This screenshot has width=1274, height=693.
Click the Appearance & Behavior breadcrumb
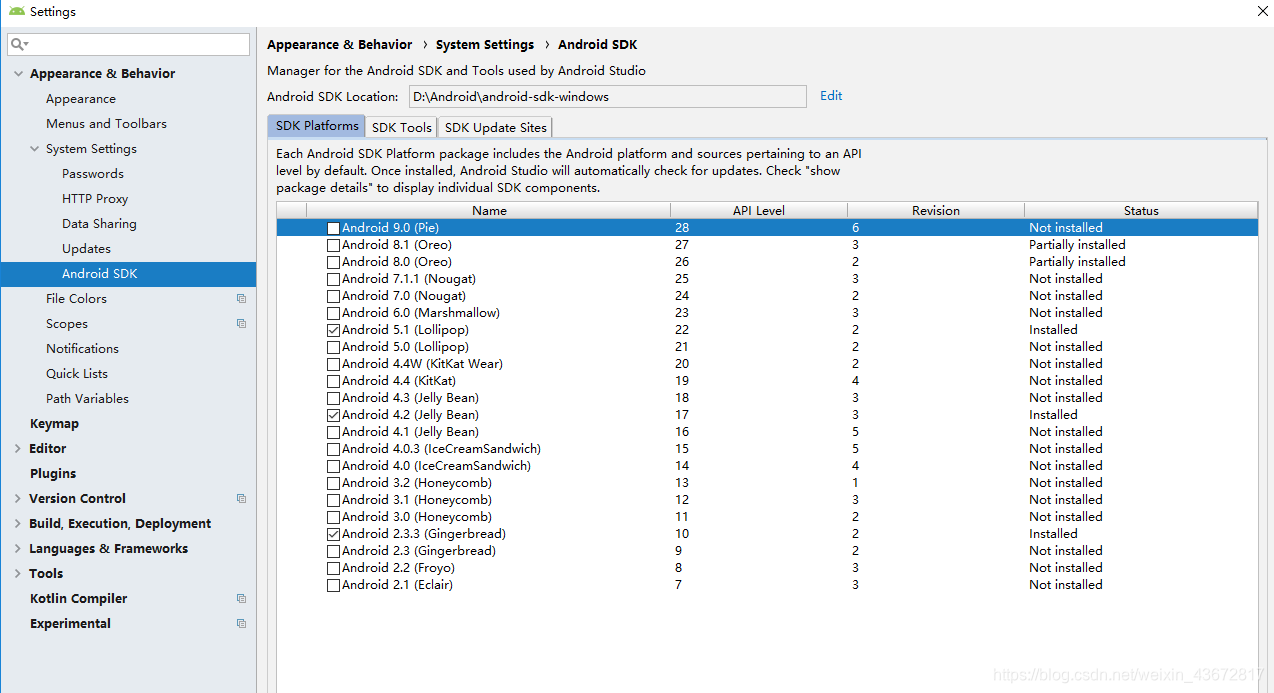[339, 45]
